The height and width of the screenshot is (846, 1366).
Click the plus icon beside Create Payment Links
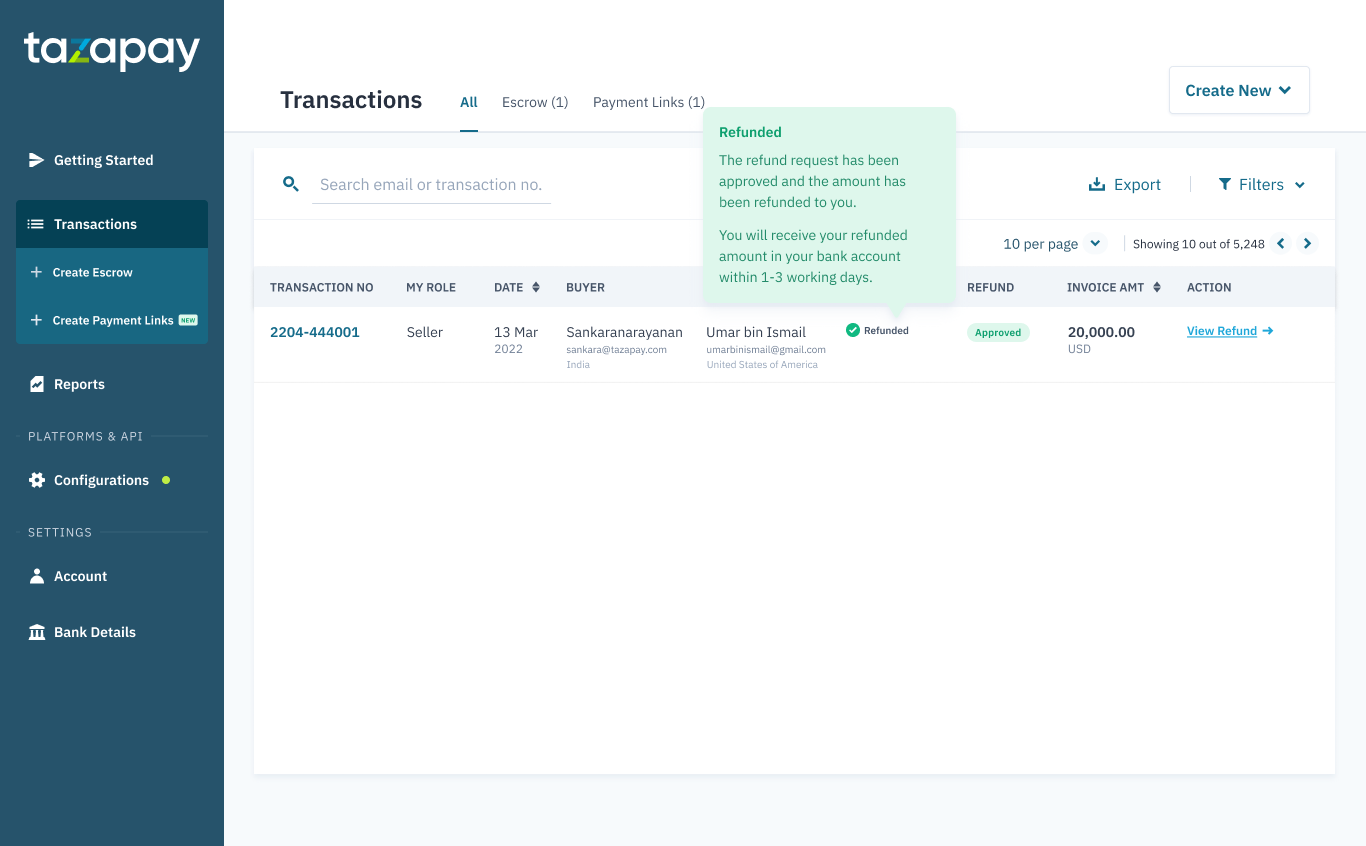[x=36, y=320]
